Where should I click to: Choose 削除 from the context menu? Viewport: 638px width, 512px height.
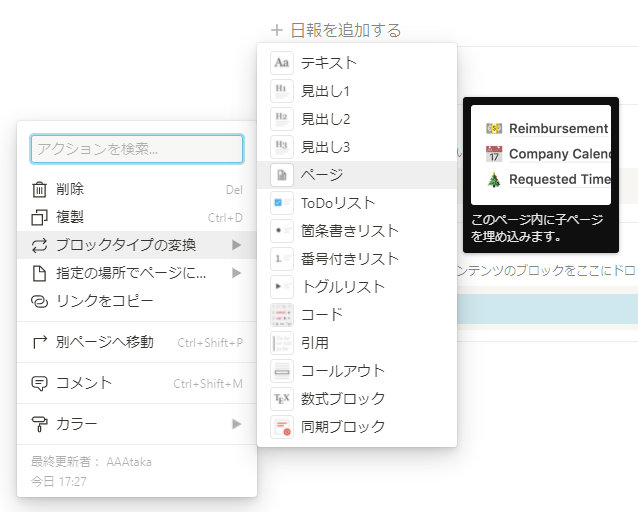tap(137, 189)
